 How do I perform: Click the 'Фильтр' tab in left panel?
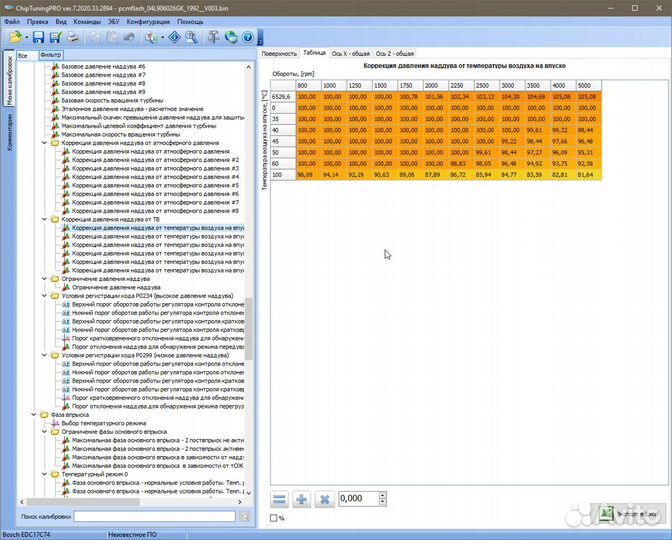click(x=50, y=54)
